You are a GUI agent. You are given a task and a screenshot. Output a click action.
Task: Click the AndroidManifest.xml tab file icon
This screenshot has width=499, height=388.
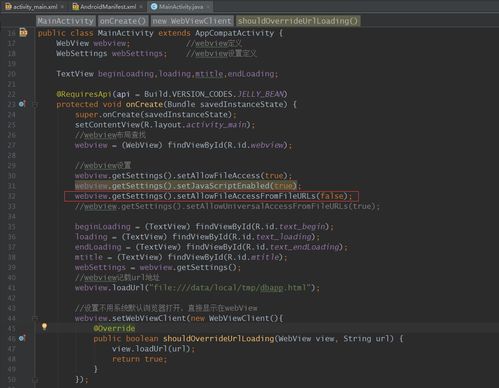tap(76, 7)
